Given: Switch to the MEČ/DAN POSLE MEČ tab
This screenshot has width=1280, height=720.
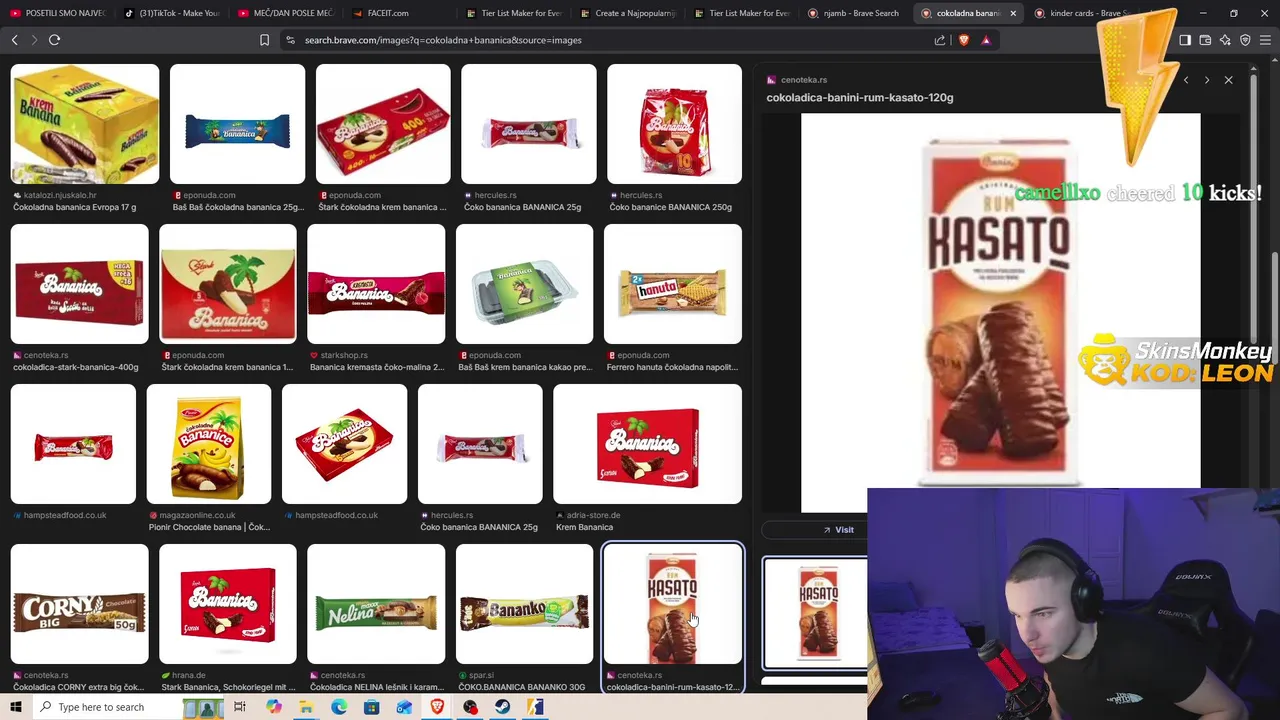Looking at the screenshot, I should (x=287, y=13).
